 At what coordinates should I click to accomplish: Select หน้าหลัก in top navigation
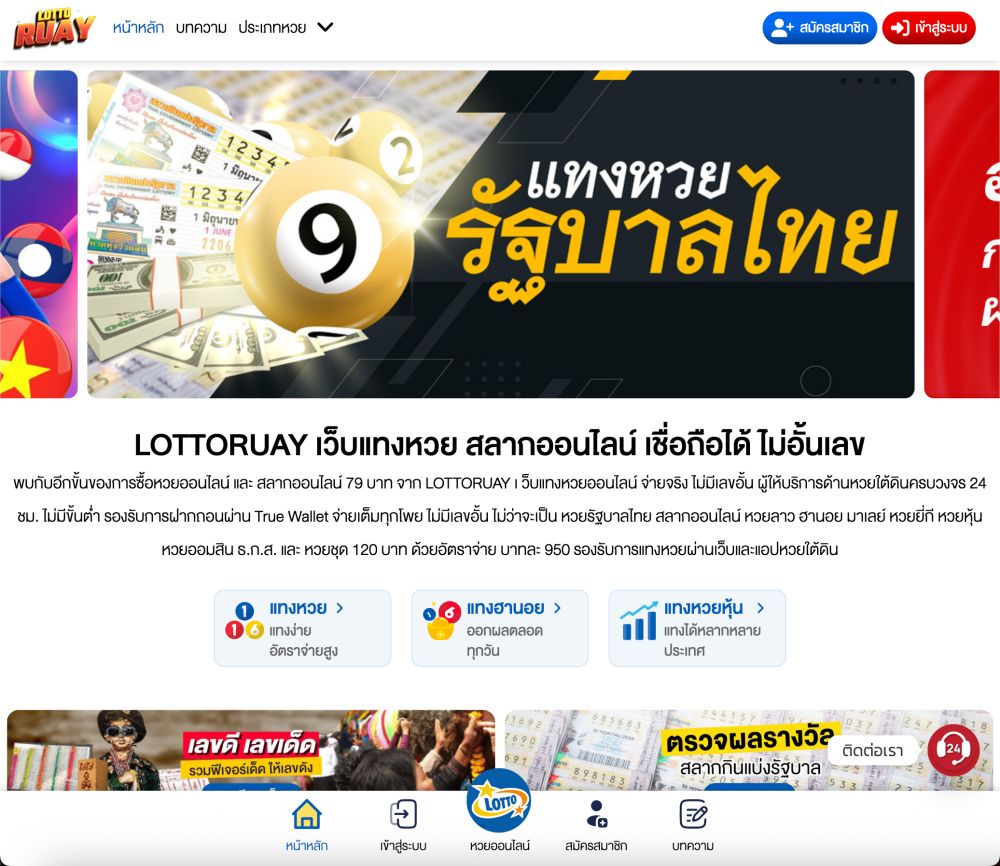[138, 27]
